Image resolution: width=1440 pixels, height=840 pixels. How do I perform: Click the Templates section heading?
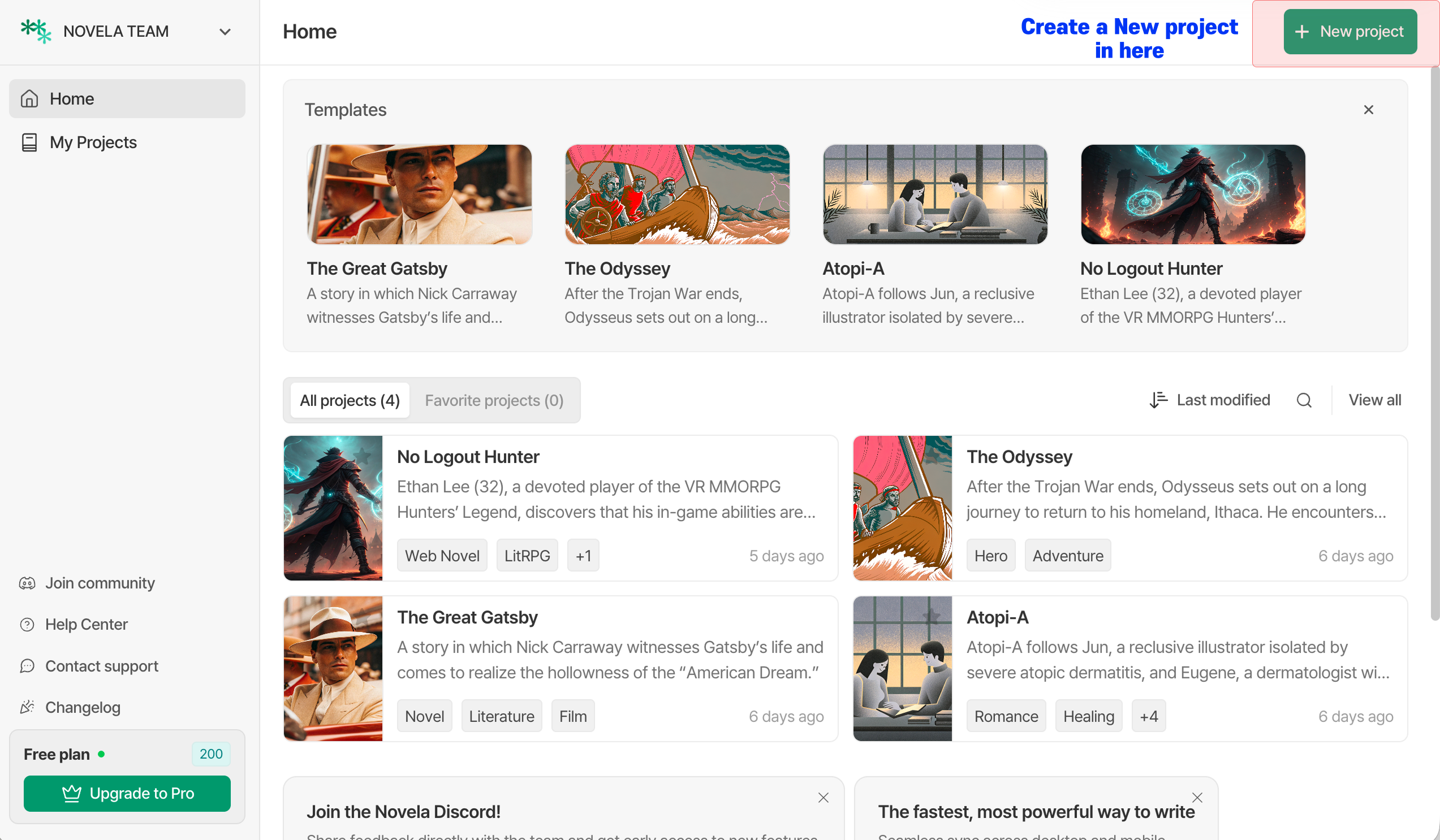[x=345, y=110]
